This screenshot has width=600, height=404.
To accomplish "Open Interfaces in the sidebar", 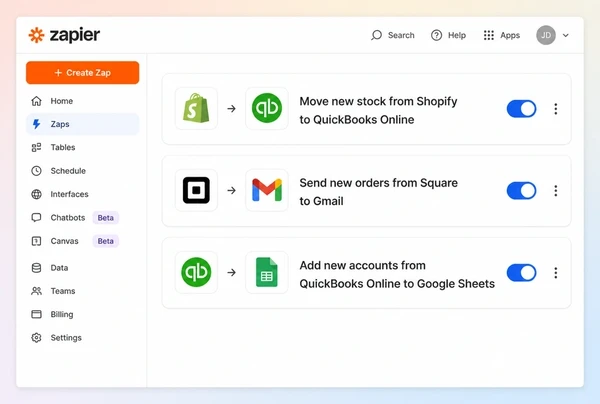I will [x=83, y=194].
